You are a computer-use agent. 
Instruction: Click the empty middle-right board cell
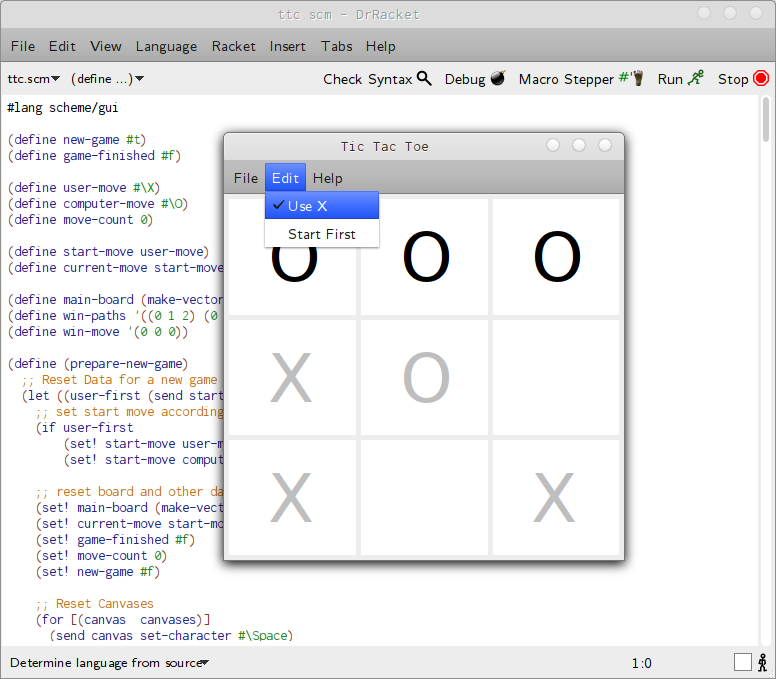[556, 378]
